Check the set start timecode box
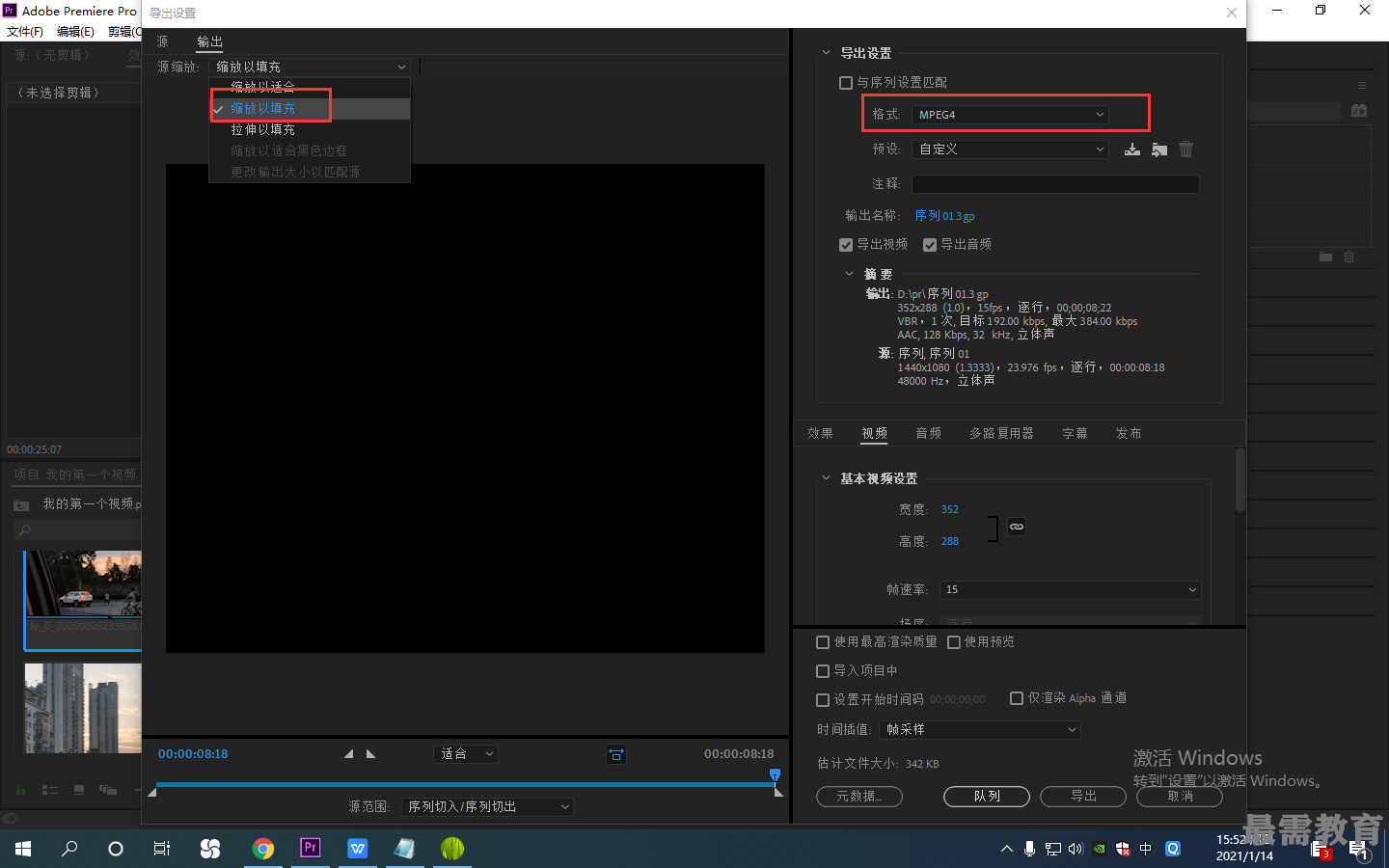Screen dimensions: 1389x868 823,700
